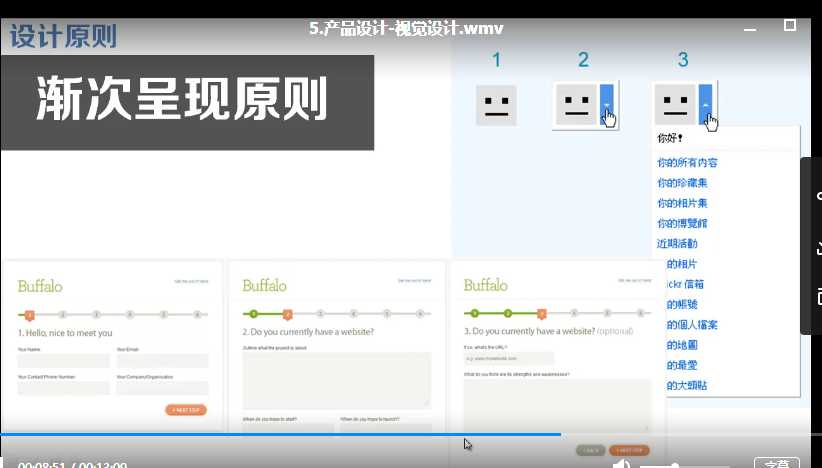Choose 近期活動 in the dropdown menu
The width and height of the screenshot is (822, 468).
click(677, 244)
